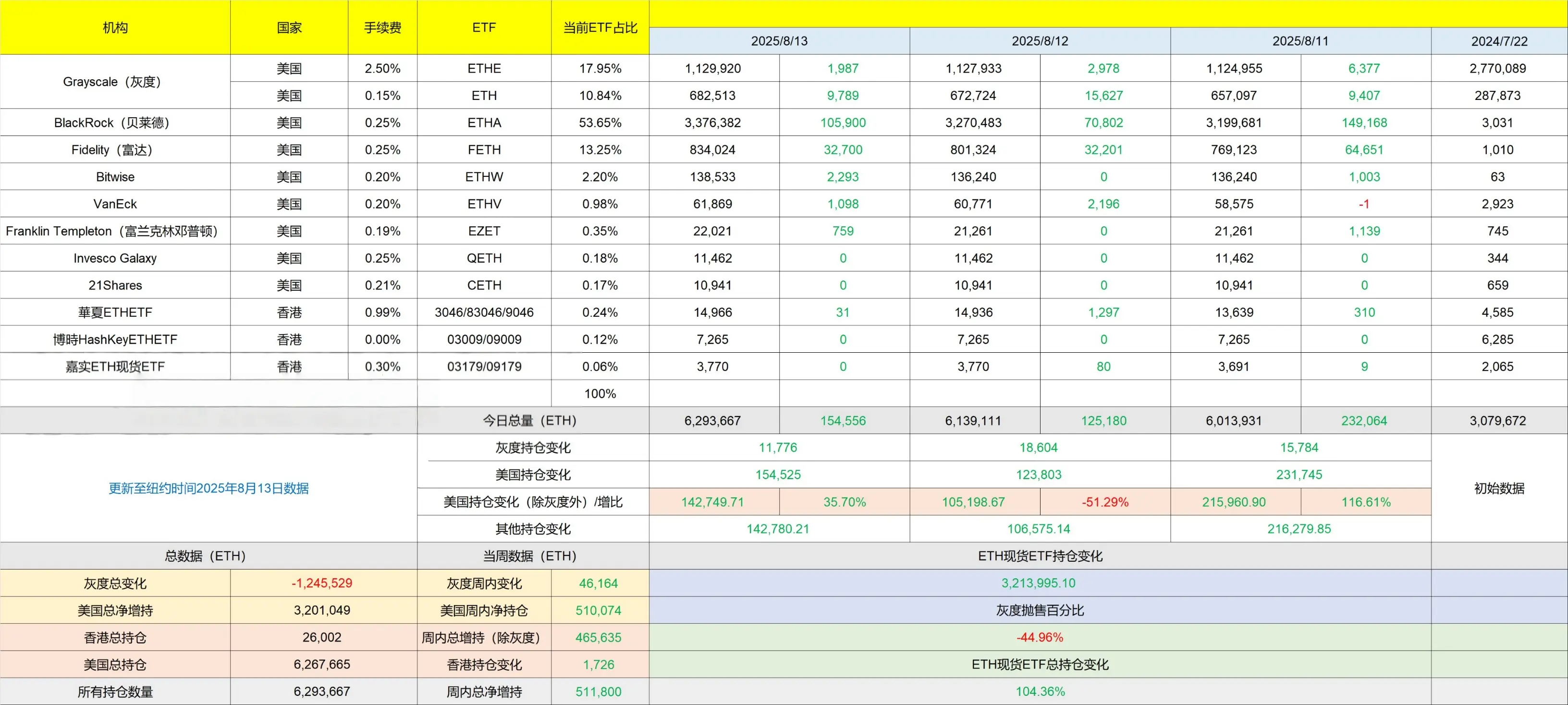The width and height of the screenshot is (1568, 705).
Task: Select the EZET ticker cell
Action: pyautogui.click(x=484, y=231)
